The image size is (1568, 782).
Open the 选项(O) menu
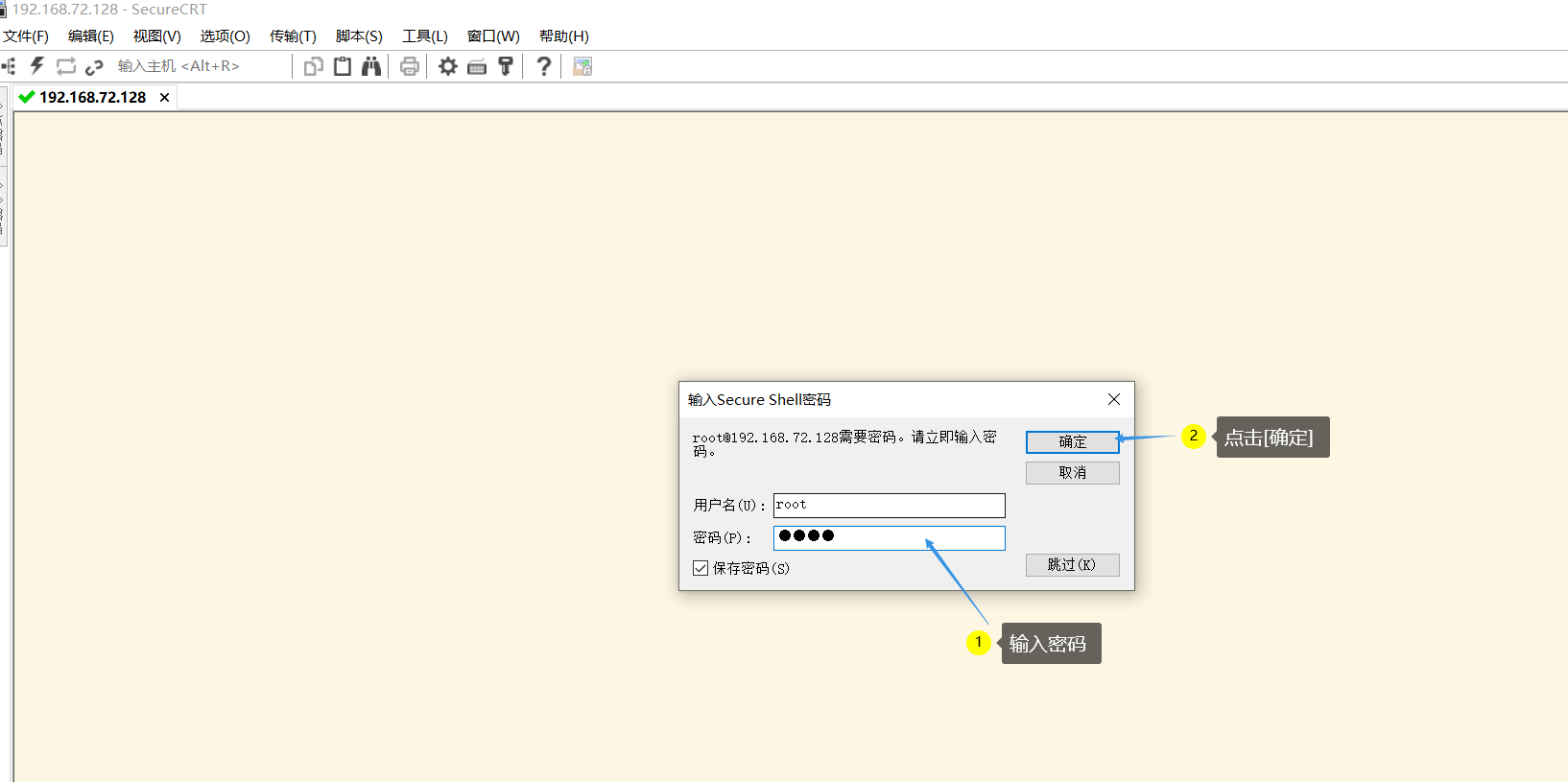[x=226, y=36]
